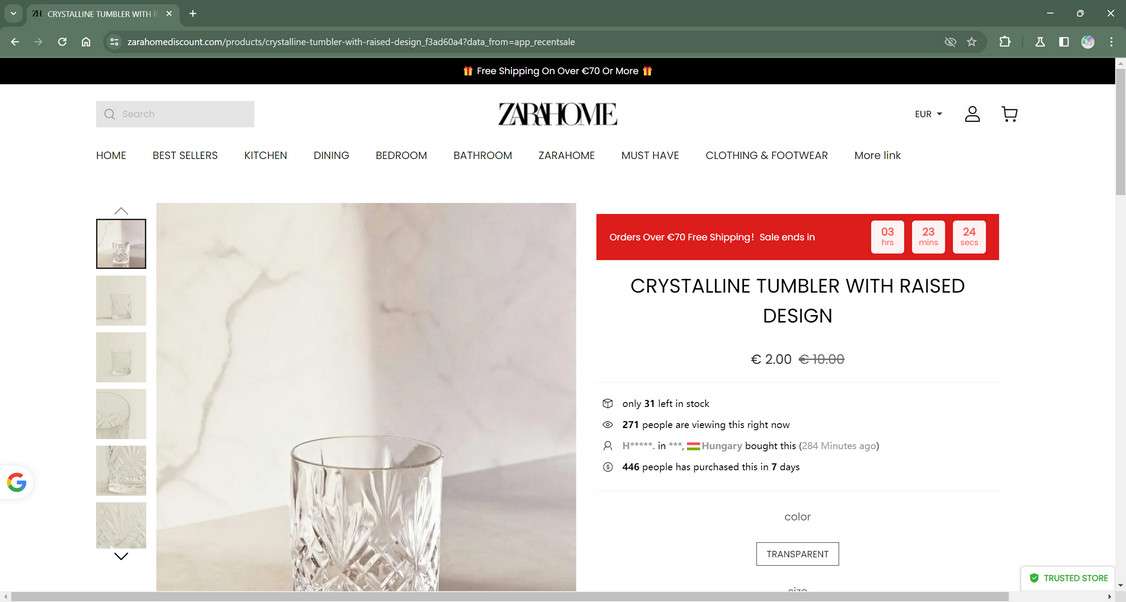Screen dimensions: 1126x602
Task: Click the TRUSTED STORE badge
Action: (x=1069, y=578)
